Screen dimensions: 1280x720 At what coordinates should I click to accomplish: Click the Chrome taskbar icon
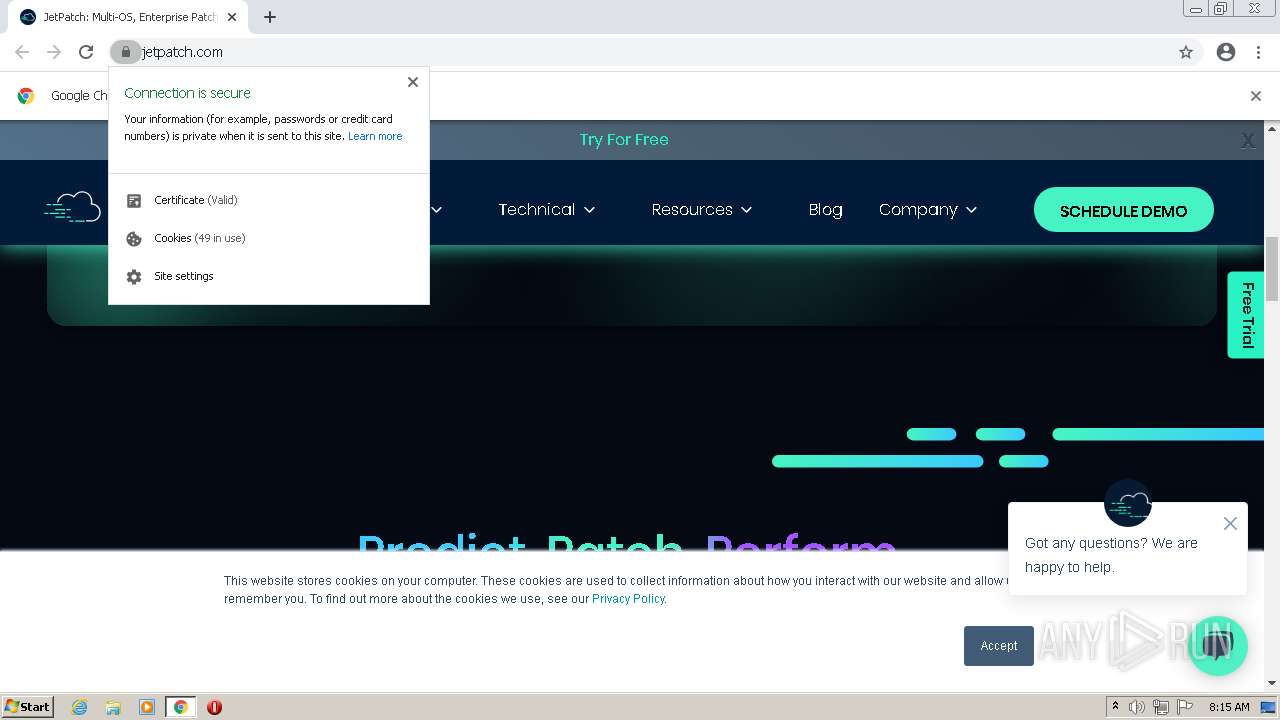click(181, 707)
